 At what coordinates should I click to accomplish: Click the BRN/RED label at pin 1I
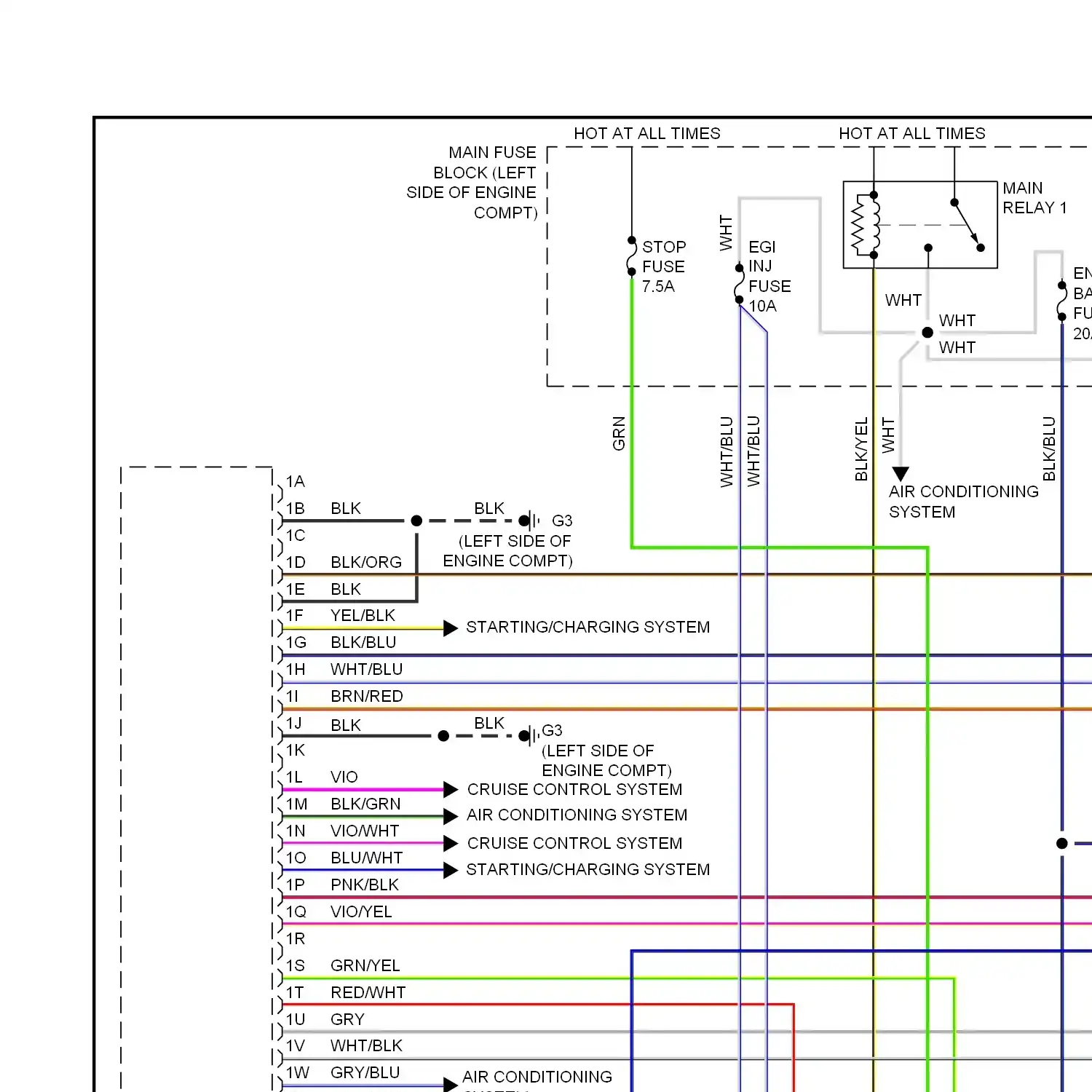[x=366, y=696]
